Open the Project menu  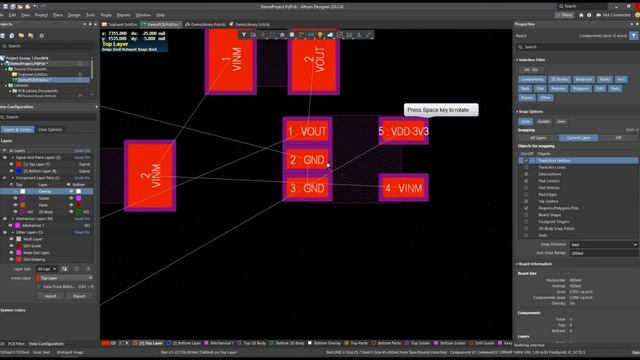pyautogui.click(x=41, y=15)
